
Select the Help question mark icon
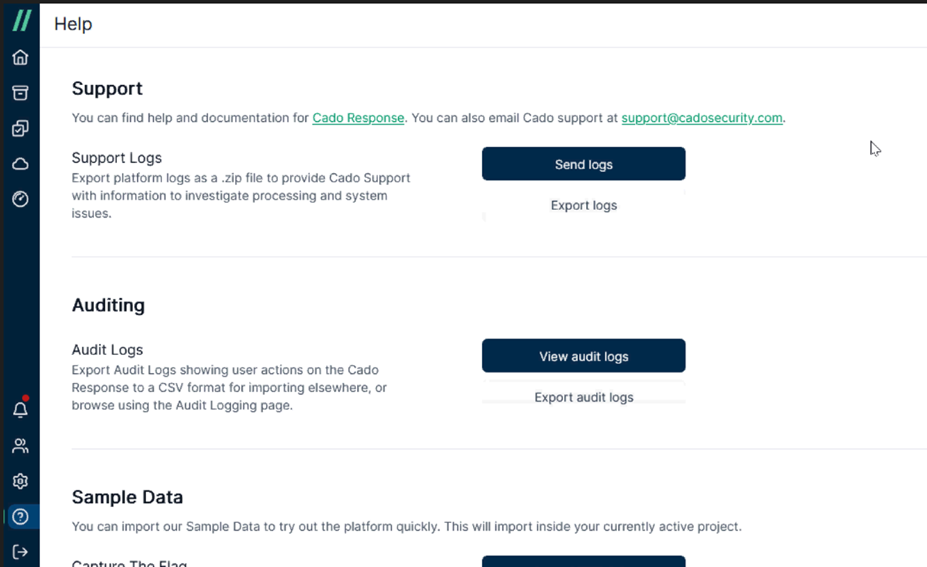click(x=20, y=517)
